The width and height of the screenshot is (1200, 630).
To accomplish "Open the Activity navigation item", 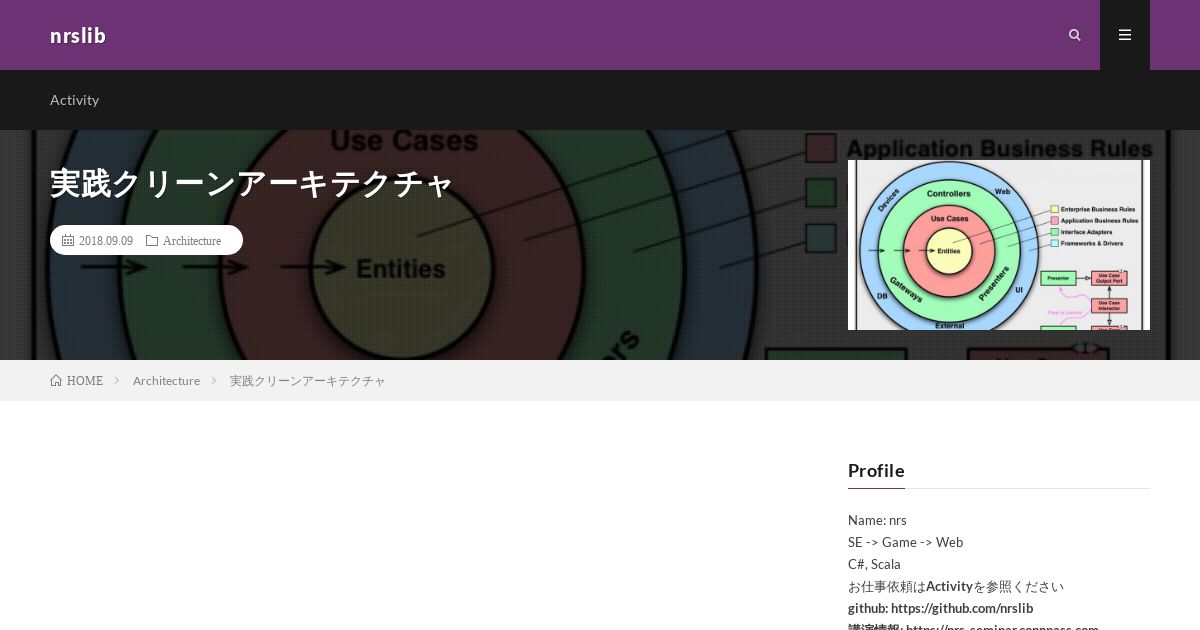I will click(74, 100).
